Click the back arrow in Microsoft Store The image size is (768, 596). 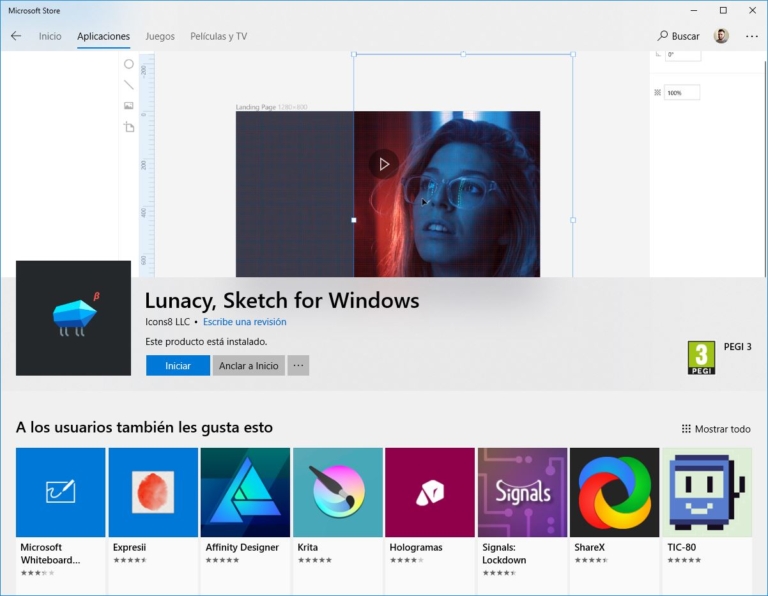(x=16, y=36)
